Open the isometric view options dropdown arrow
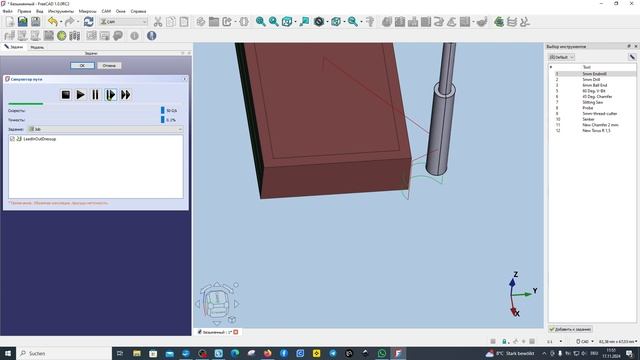 (295, 22)
